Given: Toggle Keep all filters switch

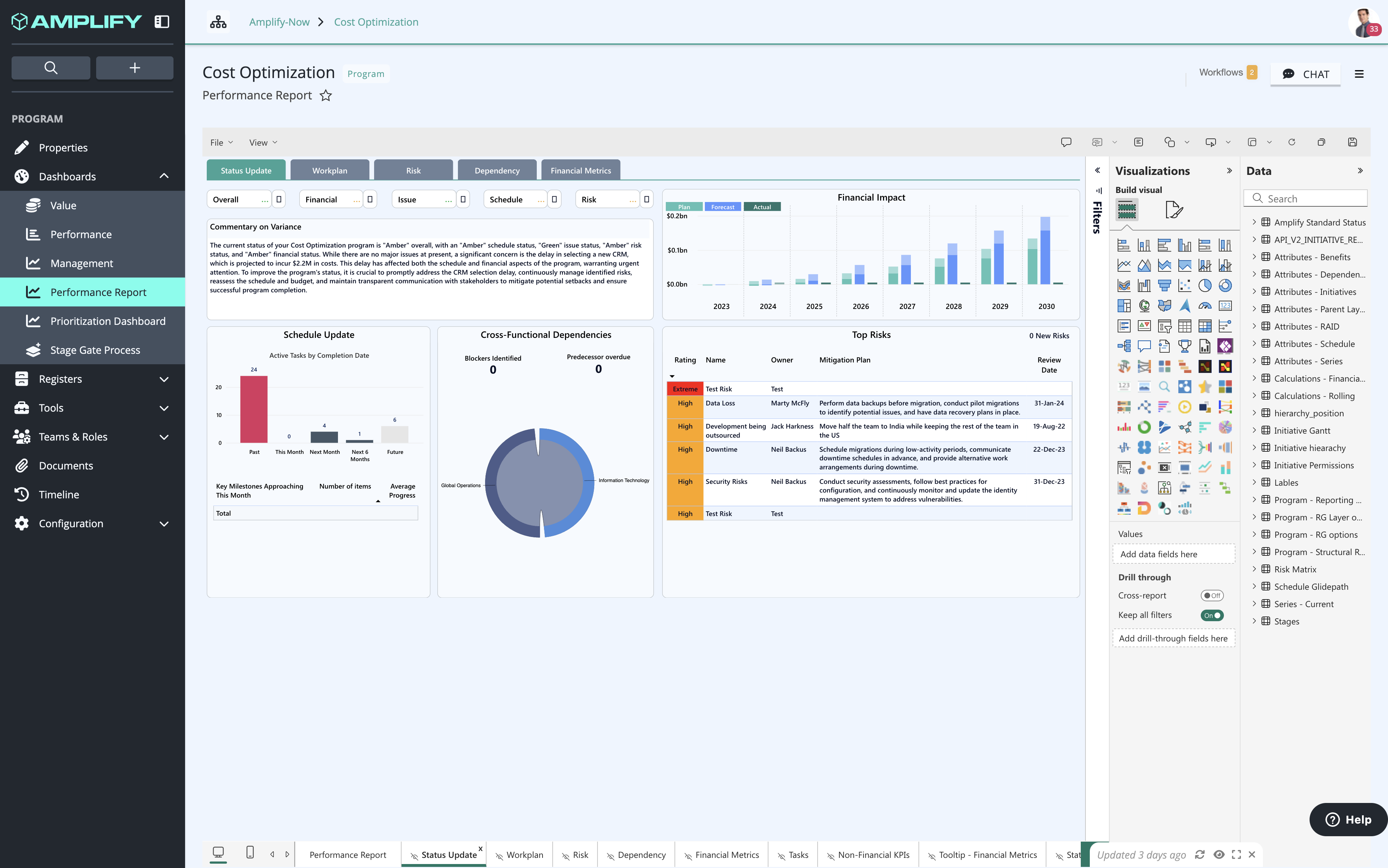Looking at the screenshot, I should click(1212, 615).
